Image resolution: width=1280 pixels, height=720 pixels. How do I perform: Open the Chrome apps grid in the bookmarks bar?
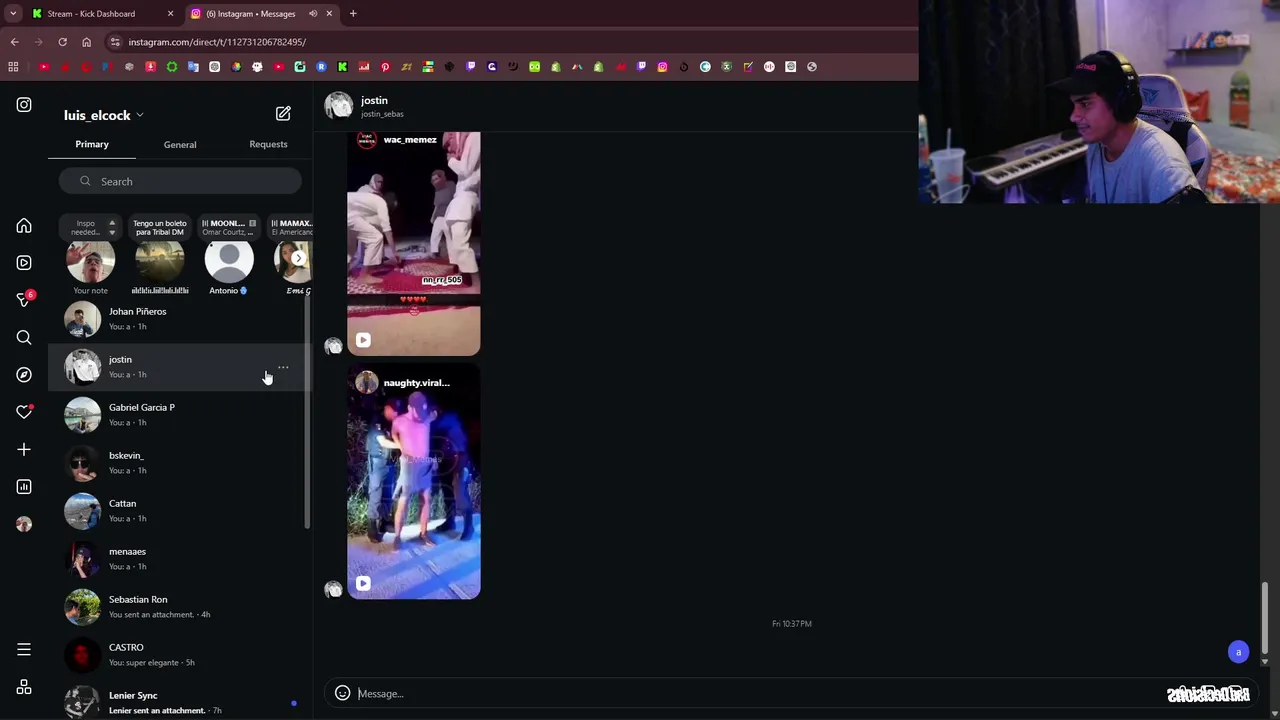[x=13, y=67]
